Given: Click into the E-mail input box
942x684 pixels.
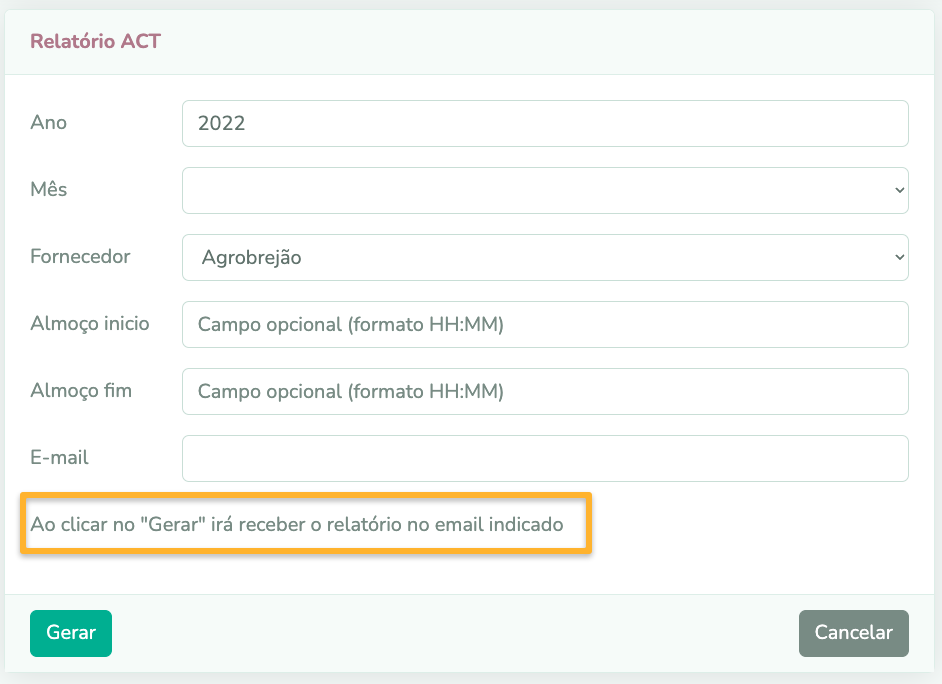Looking at the screenshot, I should [x=545, y=458].
